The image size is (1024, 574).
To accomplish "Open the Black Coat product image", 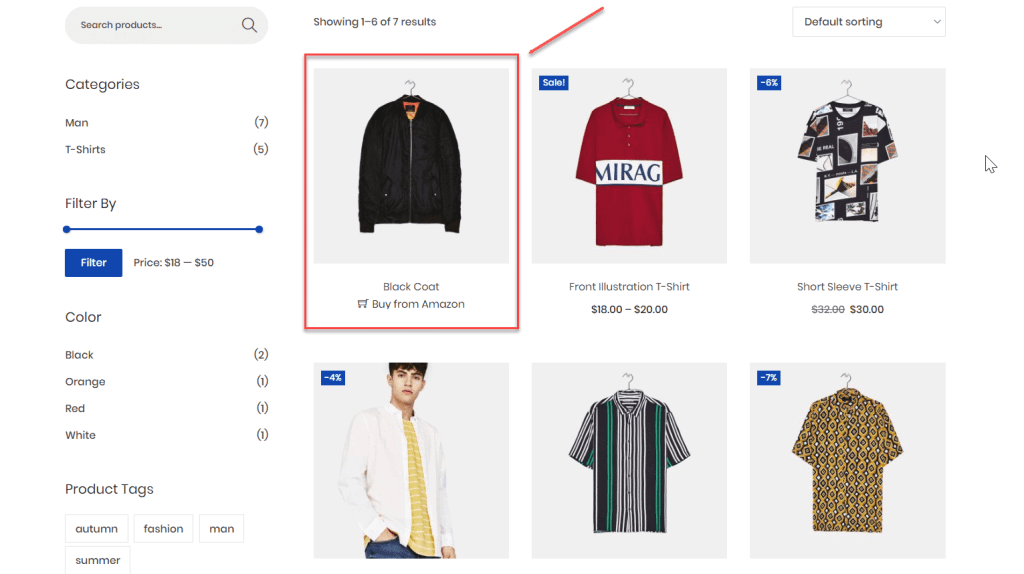I will pyautogui.click(x=411, y=165).
